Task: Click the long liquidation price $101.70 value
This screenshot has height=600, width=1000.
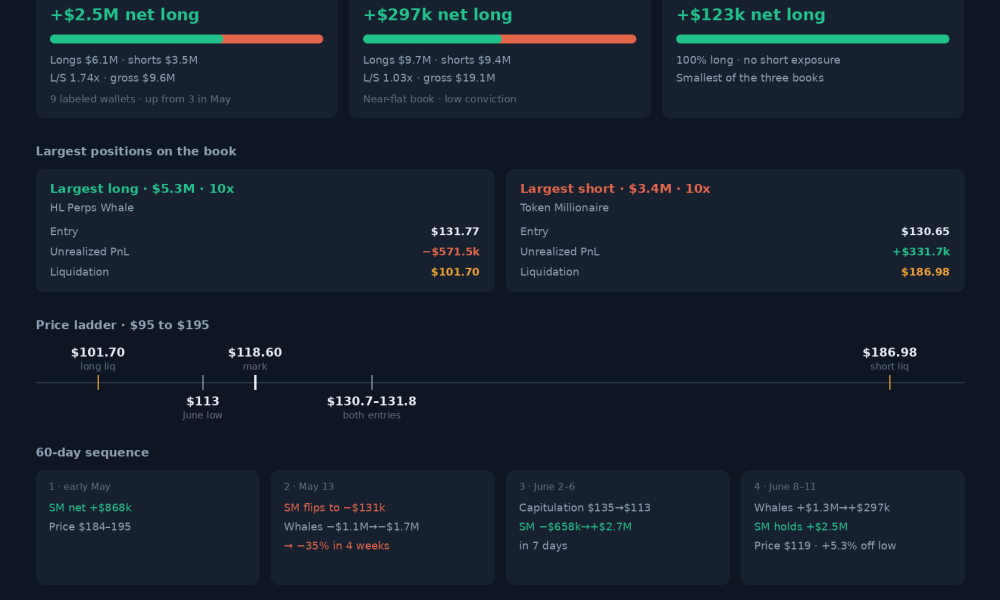Action: coord(455,272)
